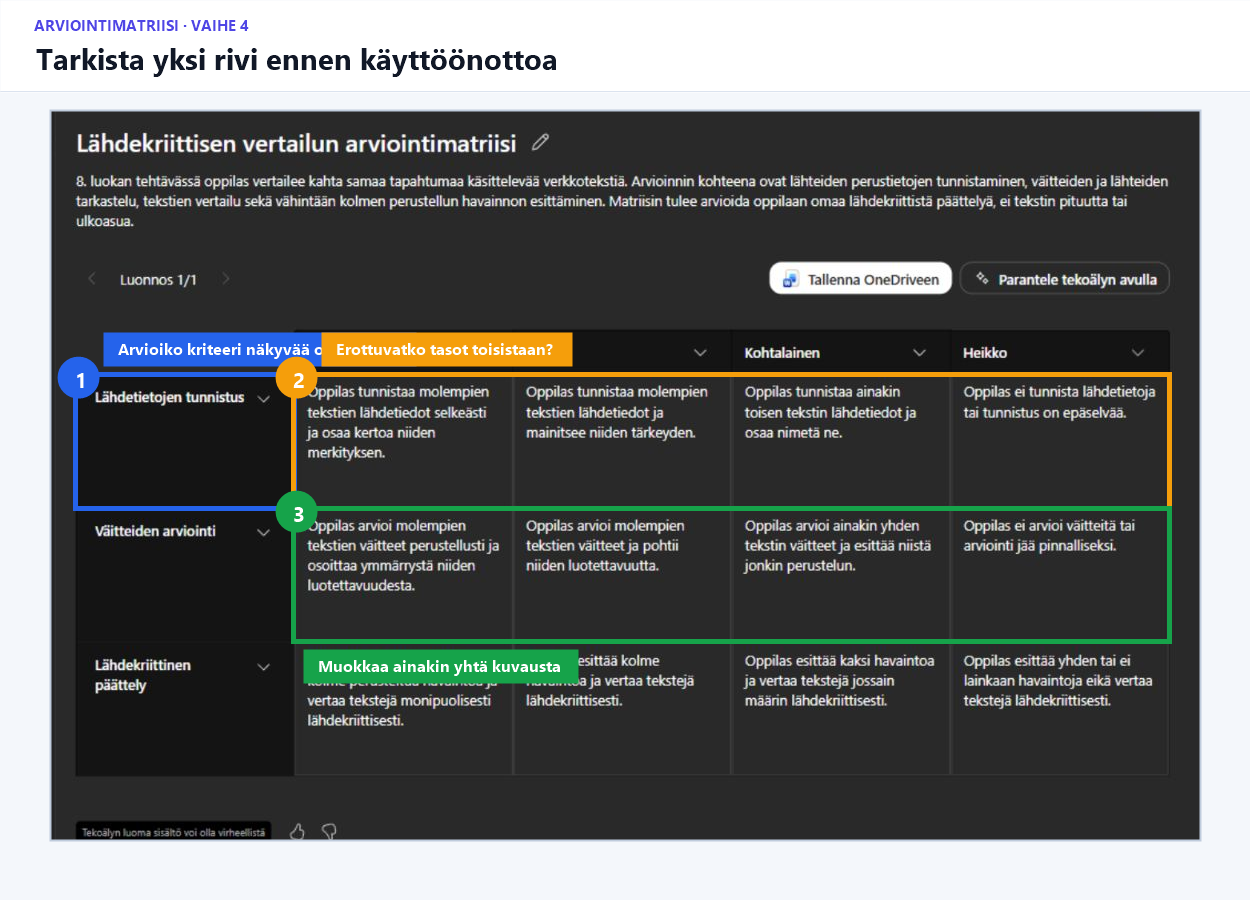Click the cell ending 'osaa nimetä ne'
Screen dimensions: 1250x900
[841, 440]
